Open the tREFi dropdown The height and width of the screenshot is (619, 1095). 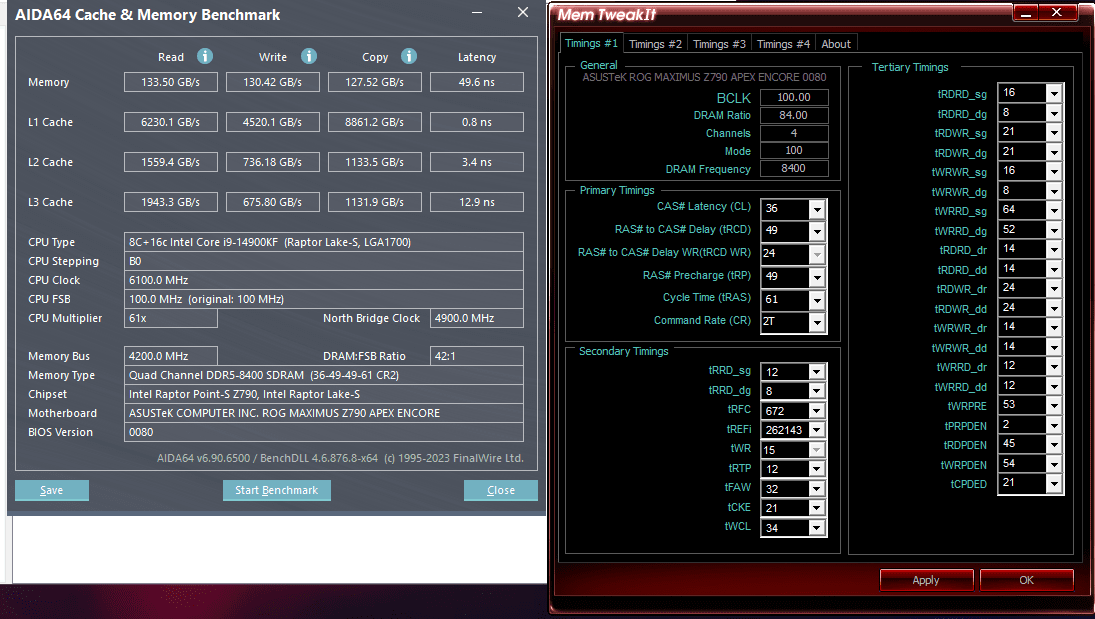[816, 430]
